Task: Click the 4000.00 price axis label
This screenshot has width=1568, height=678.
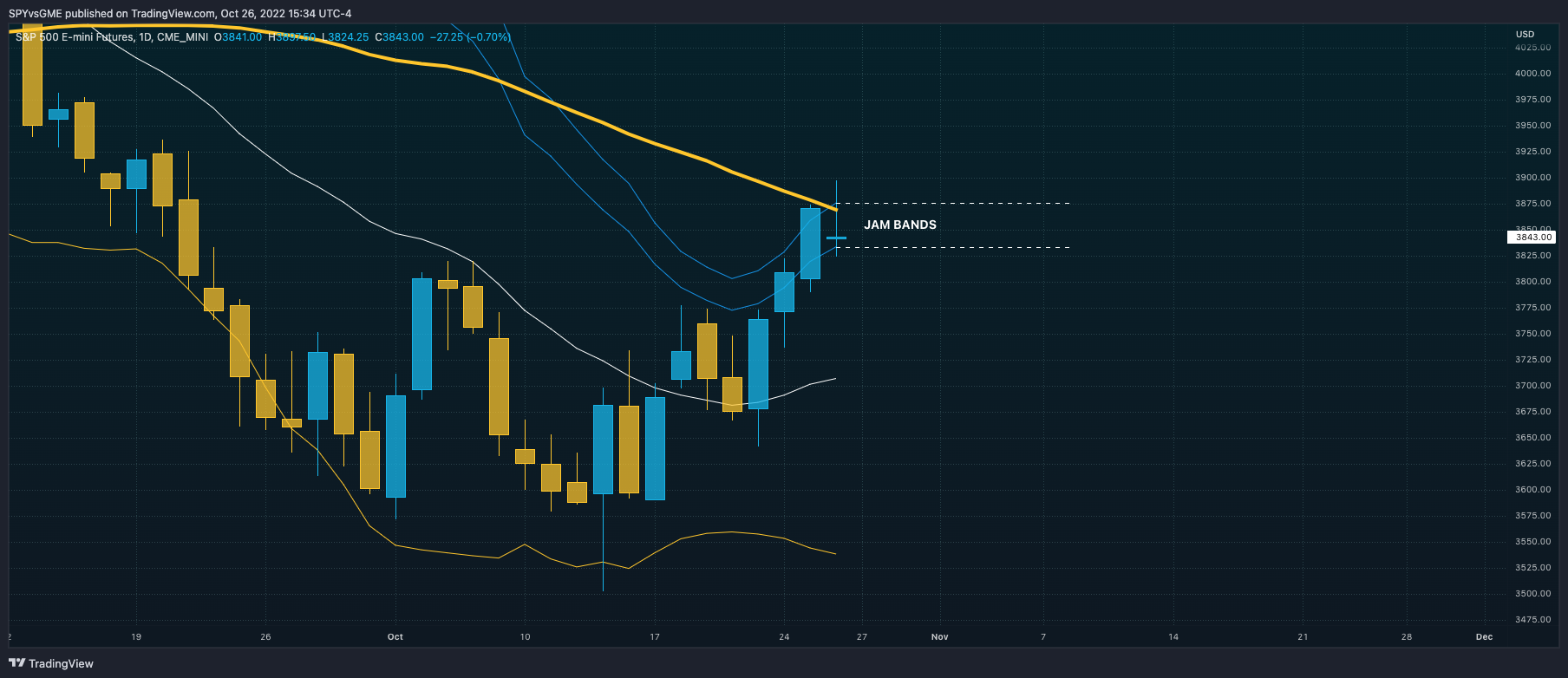Action: [1532, 74]
